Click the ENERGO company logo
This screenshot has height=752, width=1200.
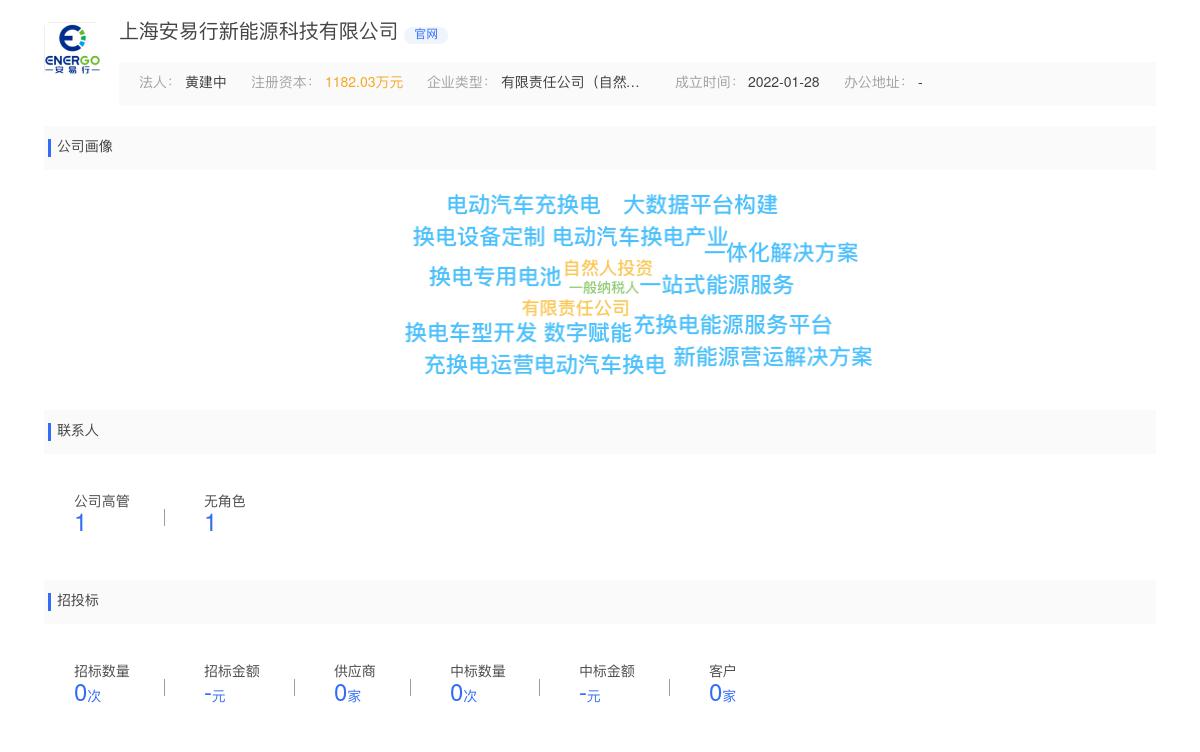71,46
